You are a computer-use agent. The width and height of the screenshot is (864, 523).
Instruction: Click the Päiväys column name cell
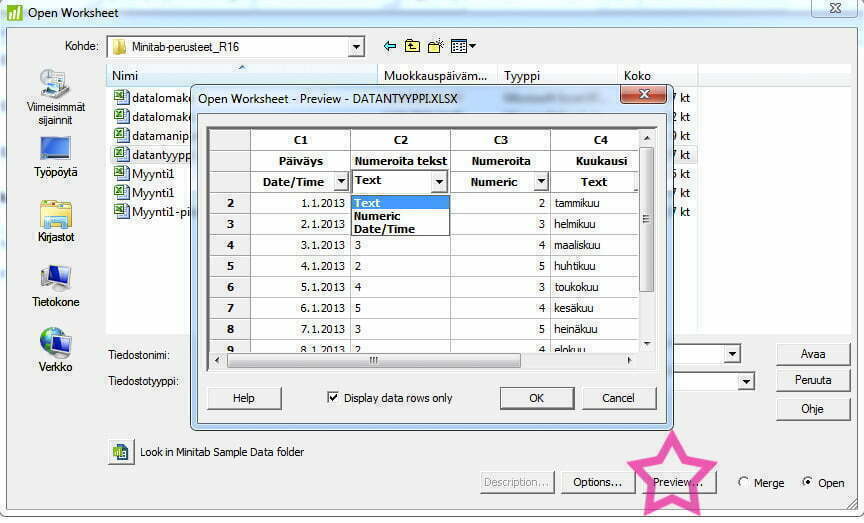coord(300,161)
